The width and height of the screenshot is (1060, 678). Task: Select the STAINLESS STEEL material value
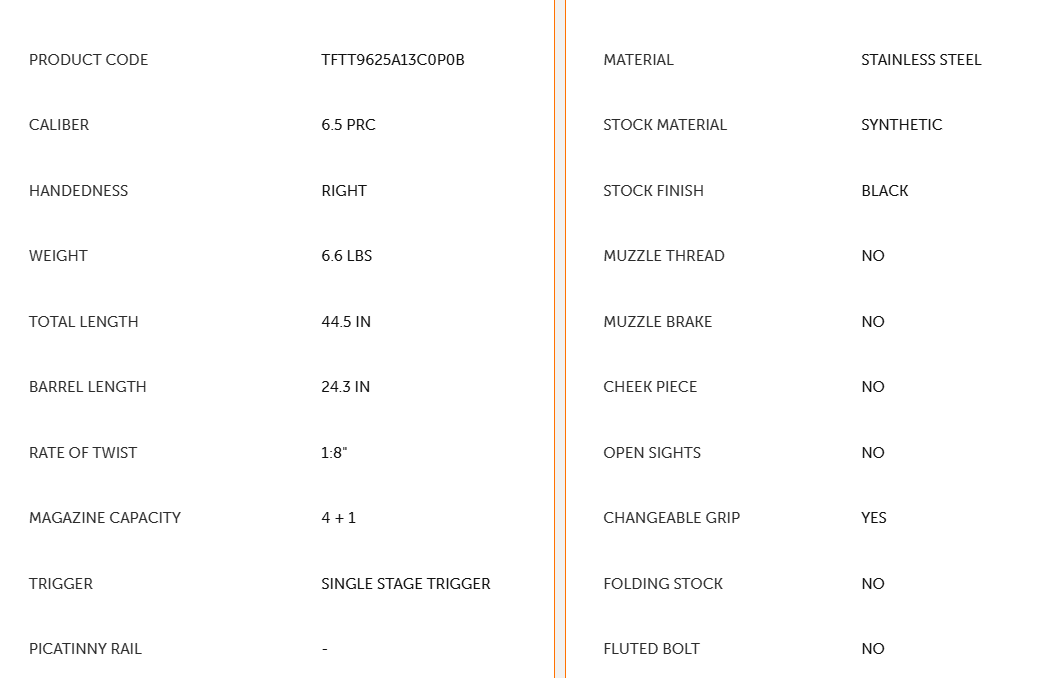921,59
